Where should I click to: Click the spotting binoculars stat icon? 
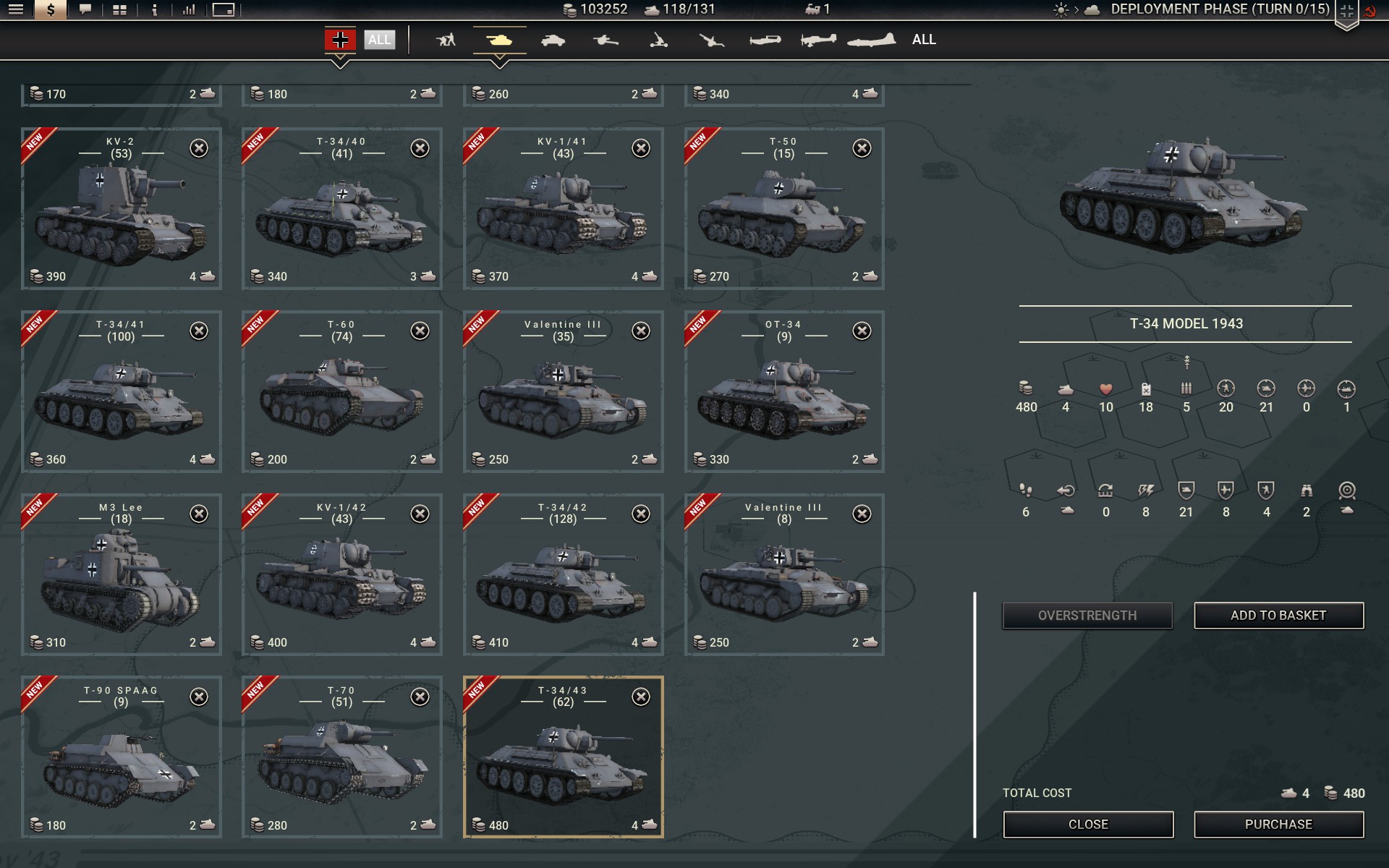click(1307, 491)
